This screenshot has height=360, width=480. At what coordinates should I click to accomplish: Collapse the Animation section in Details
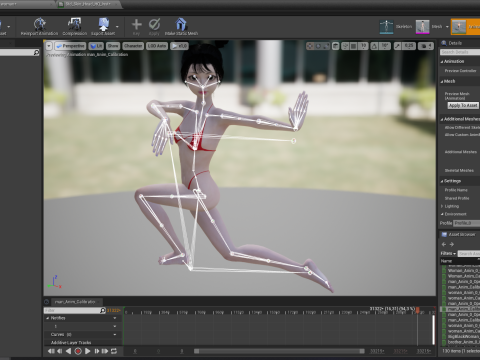442,62
